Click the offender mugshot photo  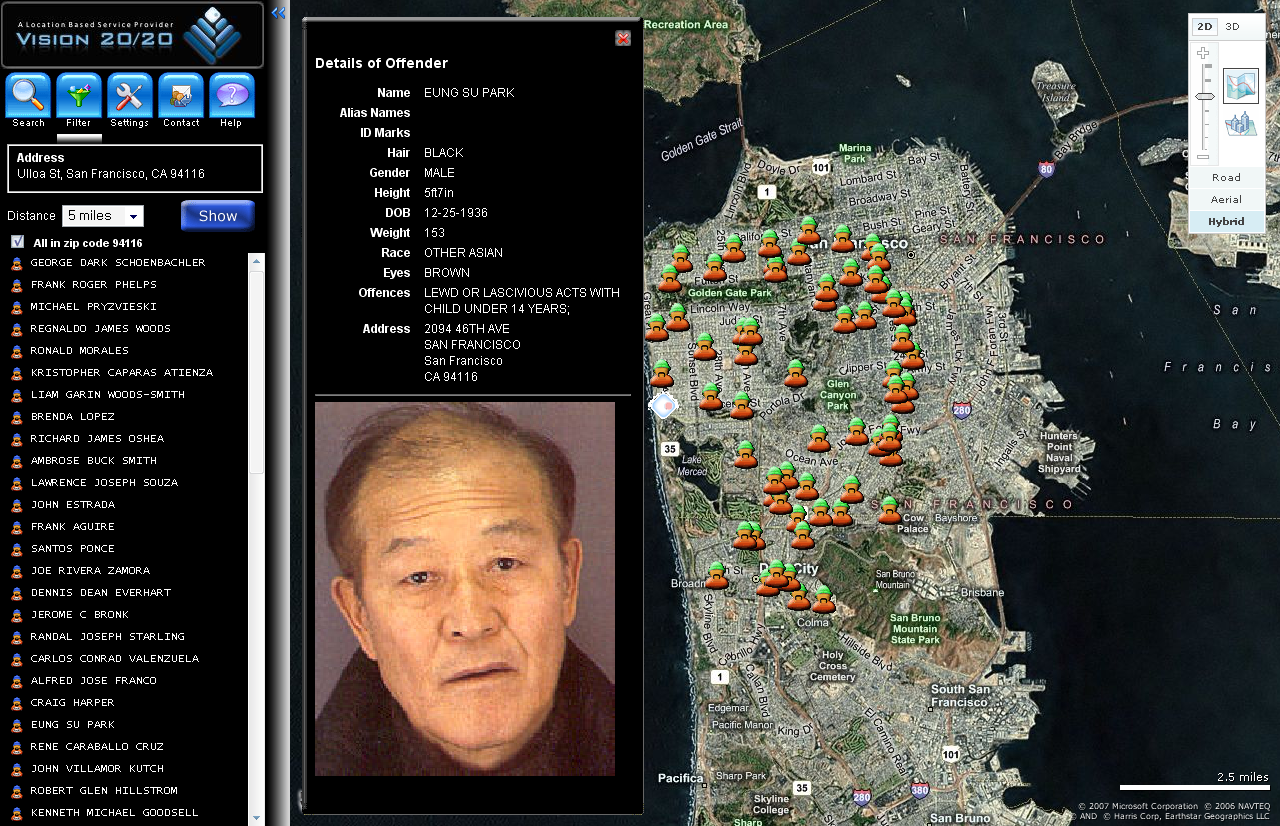[x=465, y=589]
